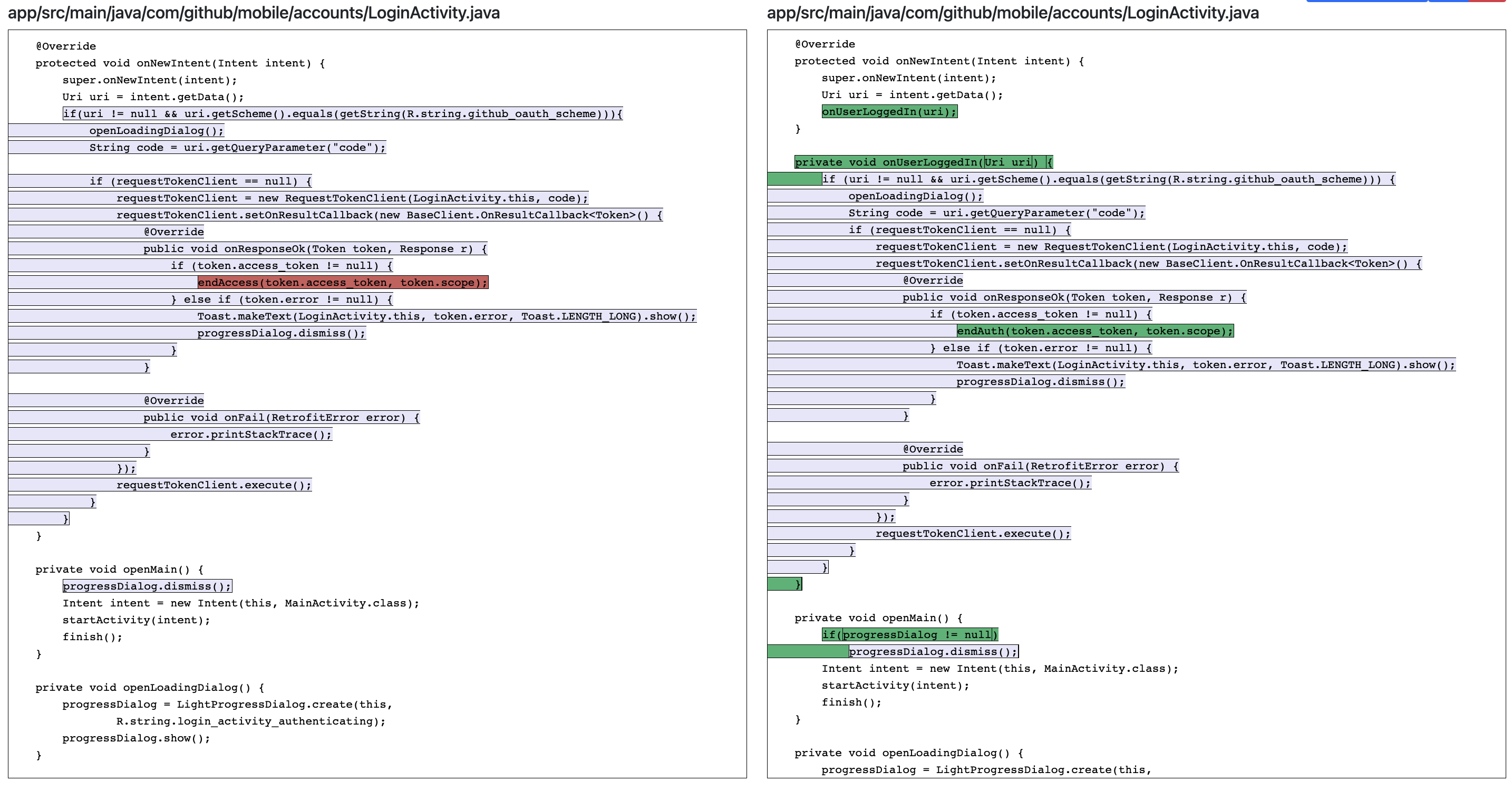
Task: Click 'private void openLoadingDialog() {' in left pane
Action: (150, 688)
